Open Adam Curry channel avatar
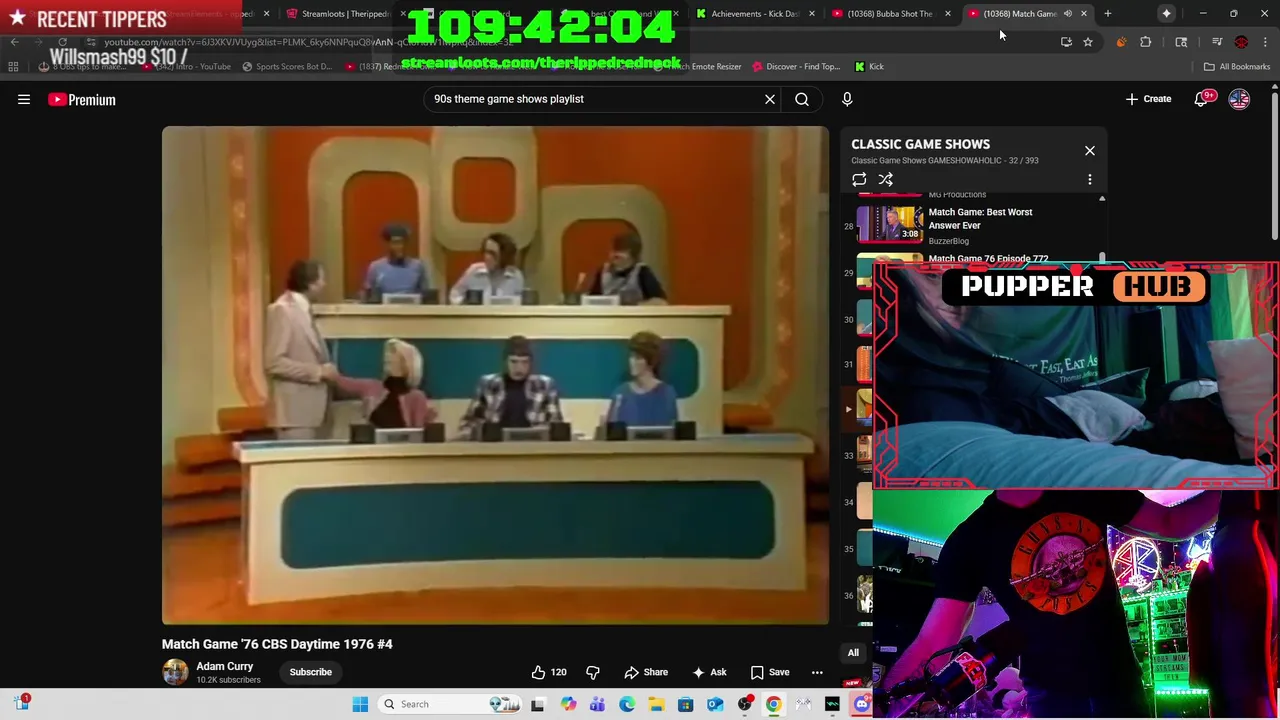 tap(175, 672)
